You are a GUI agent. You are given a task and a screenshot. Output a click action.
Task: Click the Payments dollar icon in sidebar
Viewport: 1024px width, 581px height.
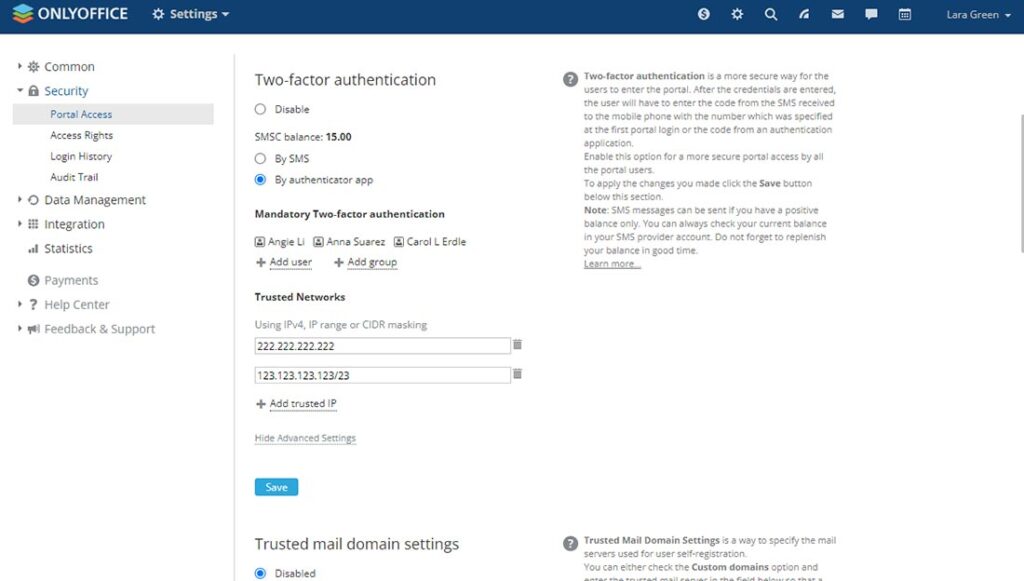pos(33,280)
